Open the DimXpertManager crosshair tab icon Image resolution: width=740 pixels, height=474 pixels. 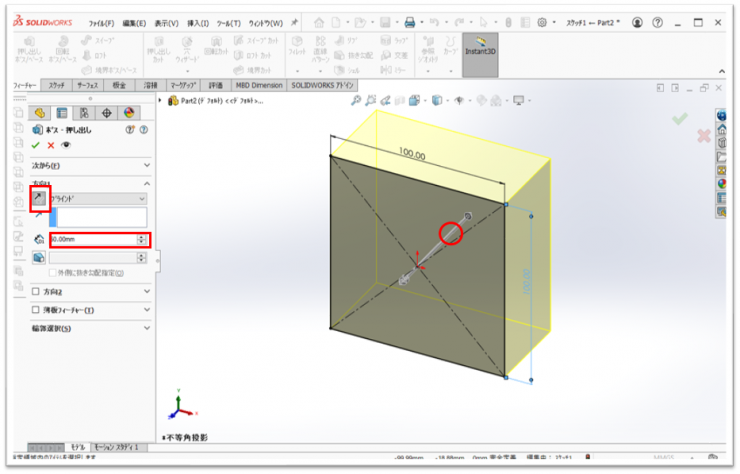pyautogui.click(x=106, y=113)
